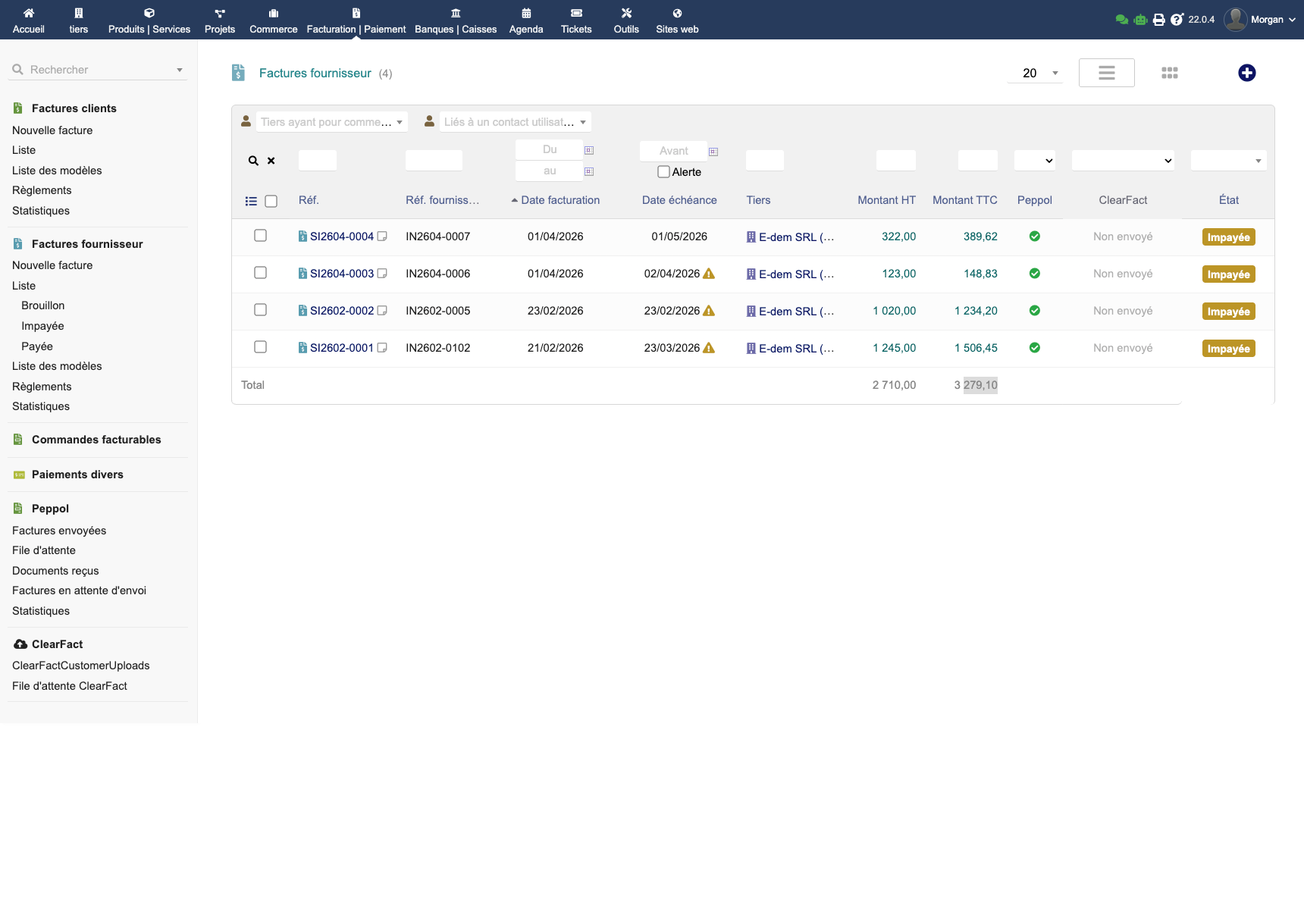Click the plus icon to add supplier invoice
This screenshot has width=1304, height=924.
pos(1246,73)
